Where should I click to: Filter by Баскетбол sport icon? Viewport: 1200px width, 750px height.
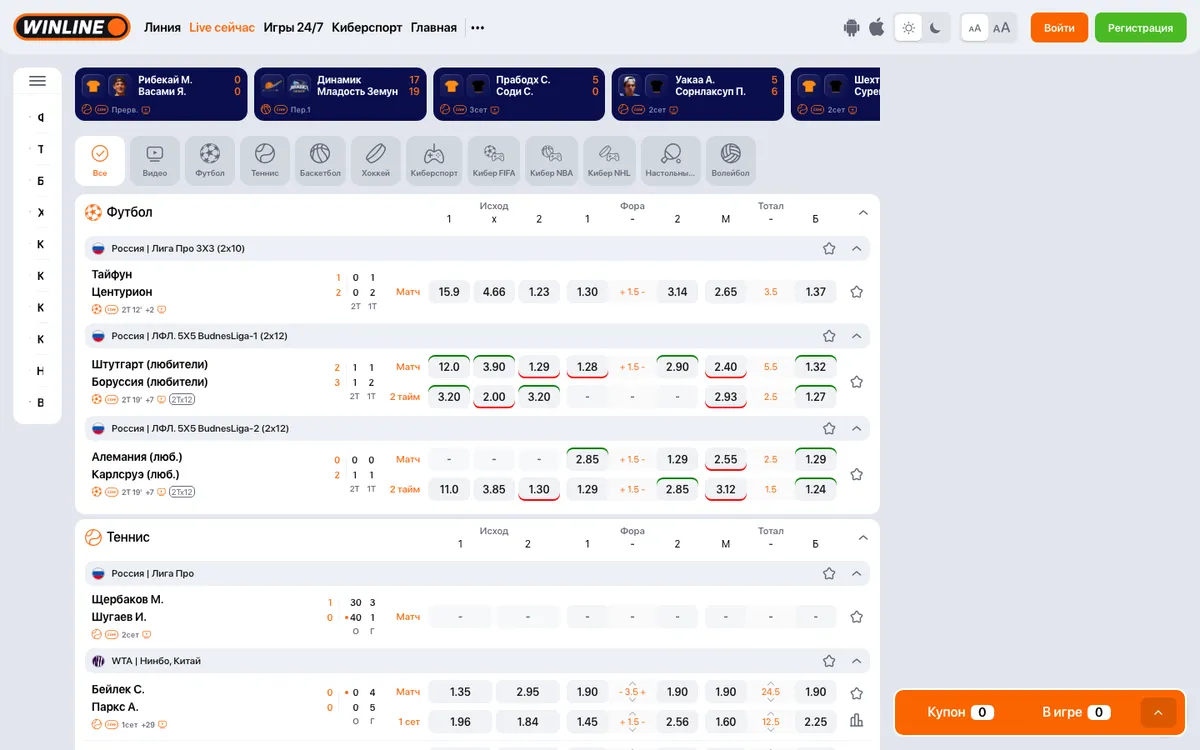tap(320, 161)
